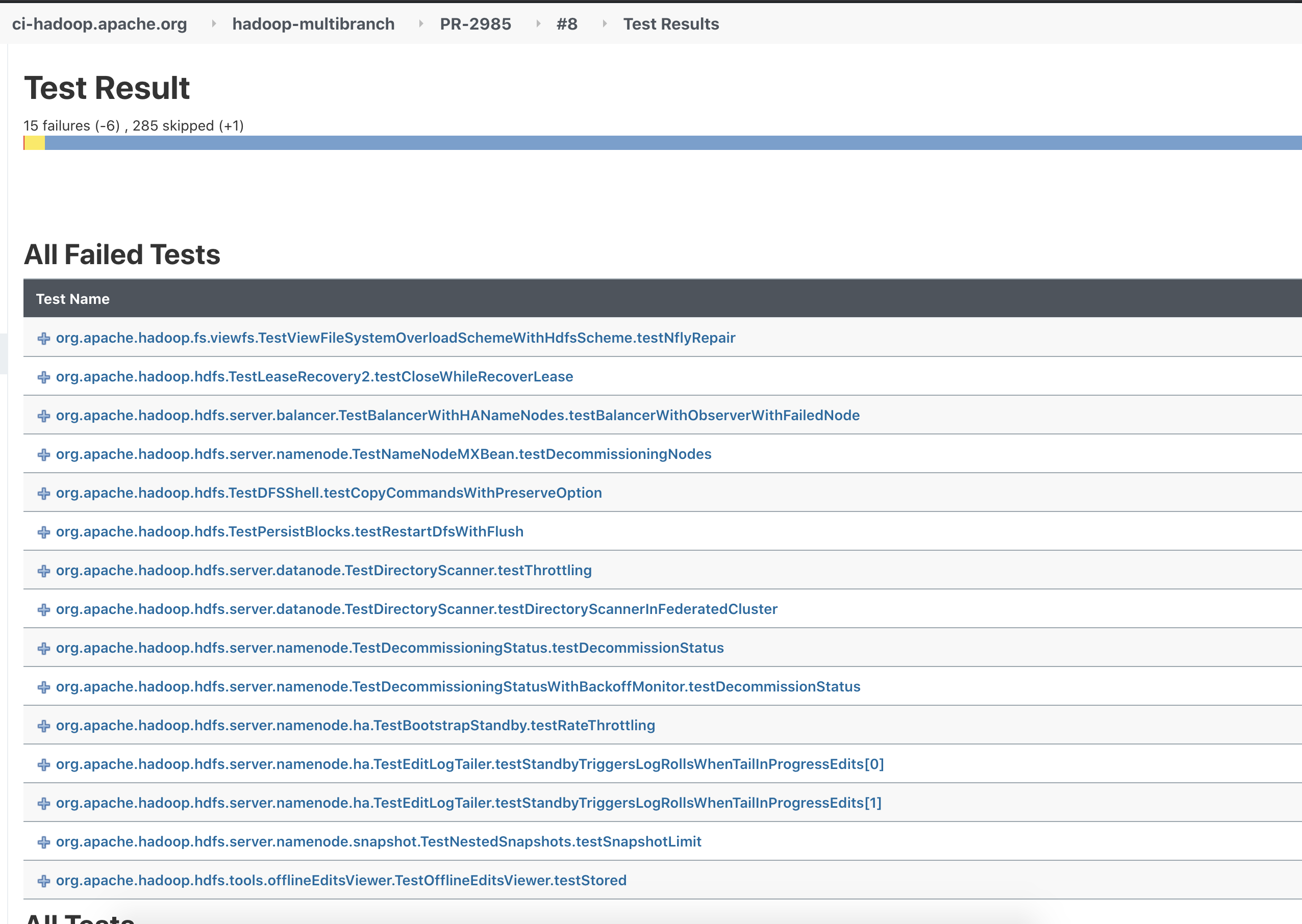Go to ci-hadoop.apache.org breadcrumb
This screenshot has width=1302, height=924.
[x=99, y=24]
